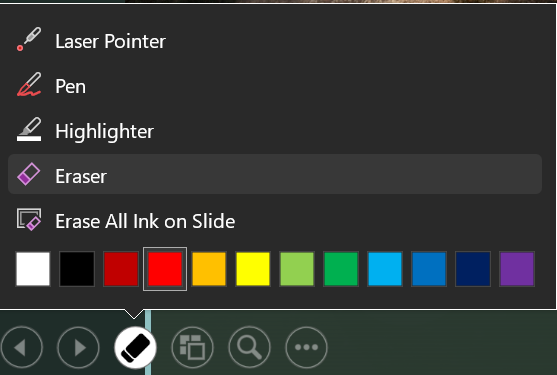Open the See All Slides view
This screenshot has width=557, height=375.
click(x=193, y=347)
